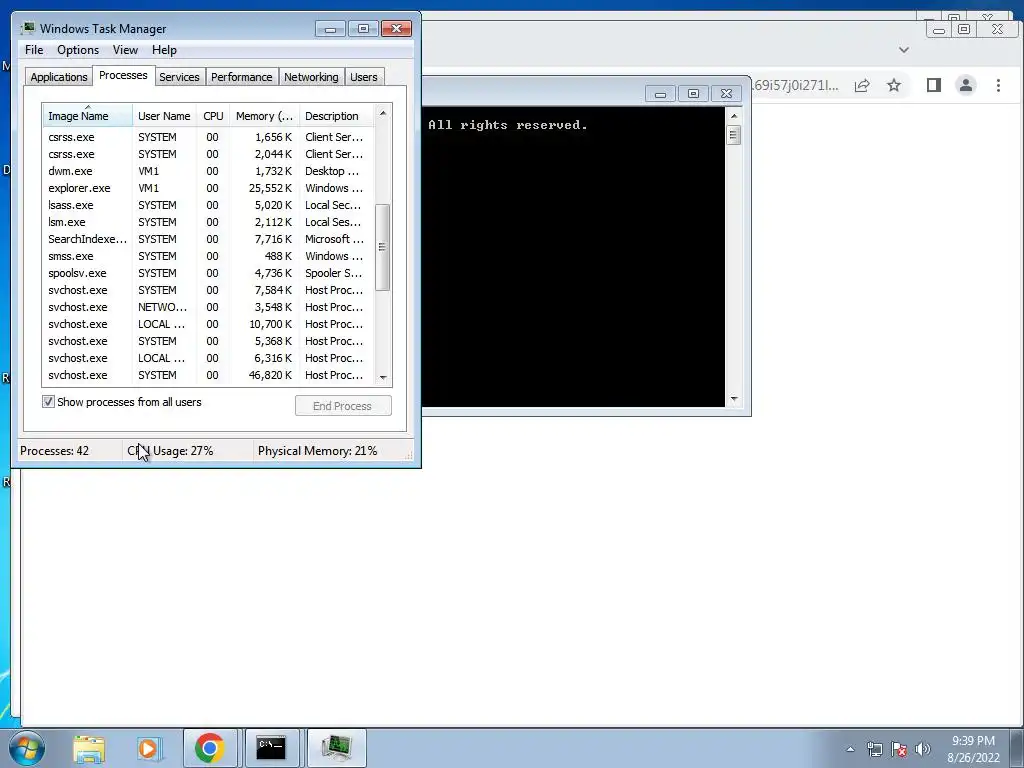Select svchost.exe using 46,820 K

[x=208, y=375]
